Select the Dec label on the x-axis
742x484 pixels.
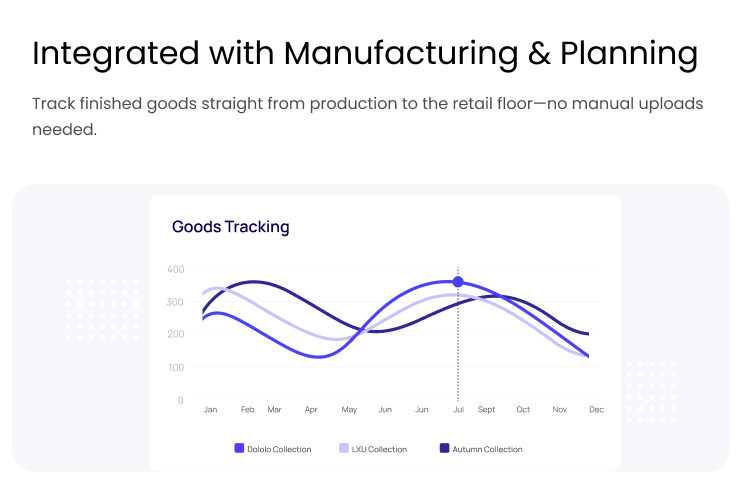(596, 410)
